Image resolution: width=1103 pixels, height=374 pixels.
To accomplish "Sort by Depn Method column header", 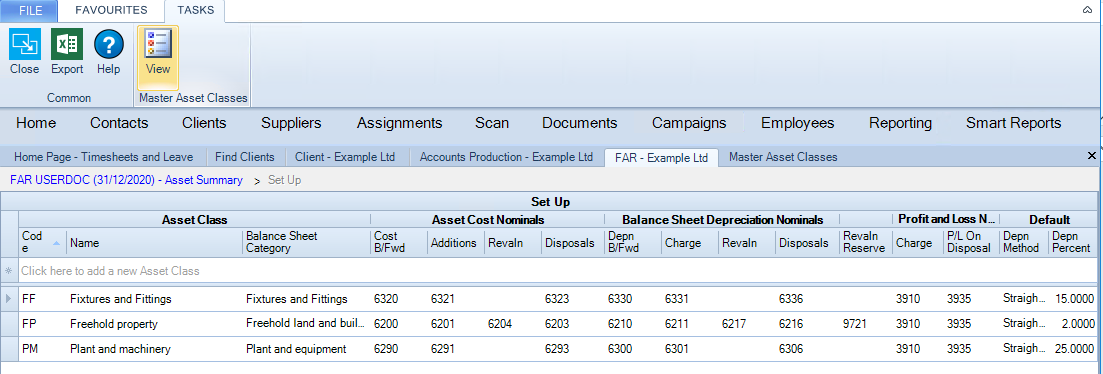I will 1024,242.
